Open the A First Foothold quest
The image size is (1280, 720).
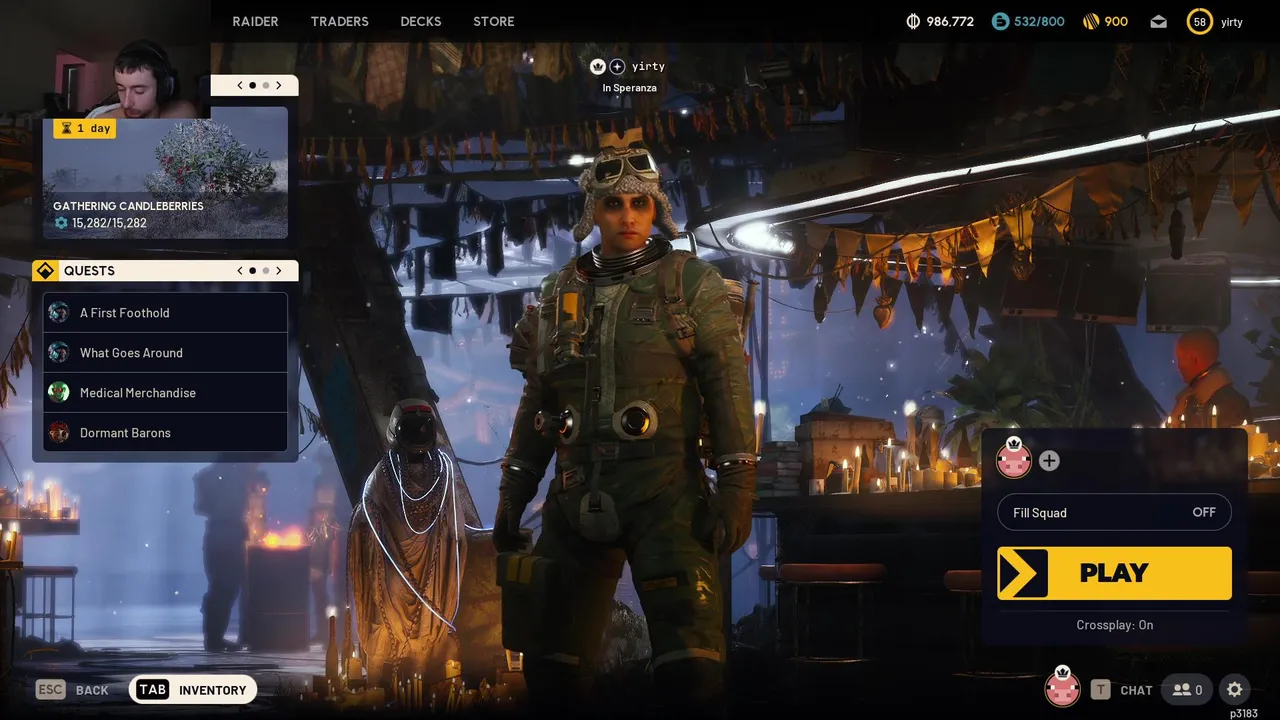165,313
